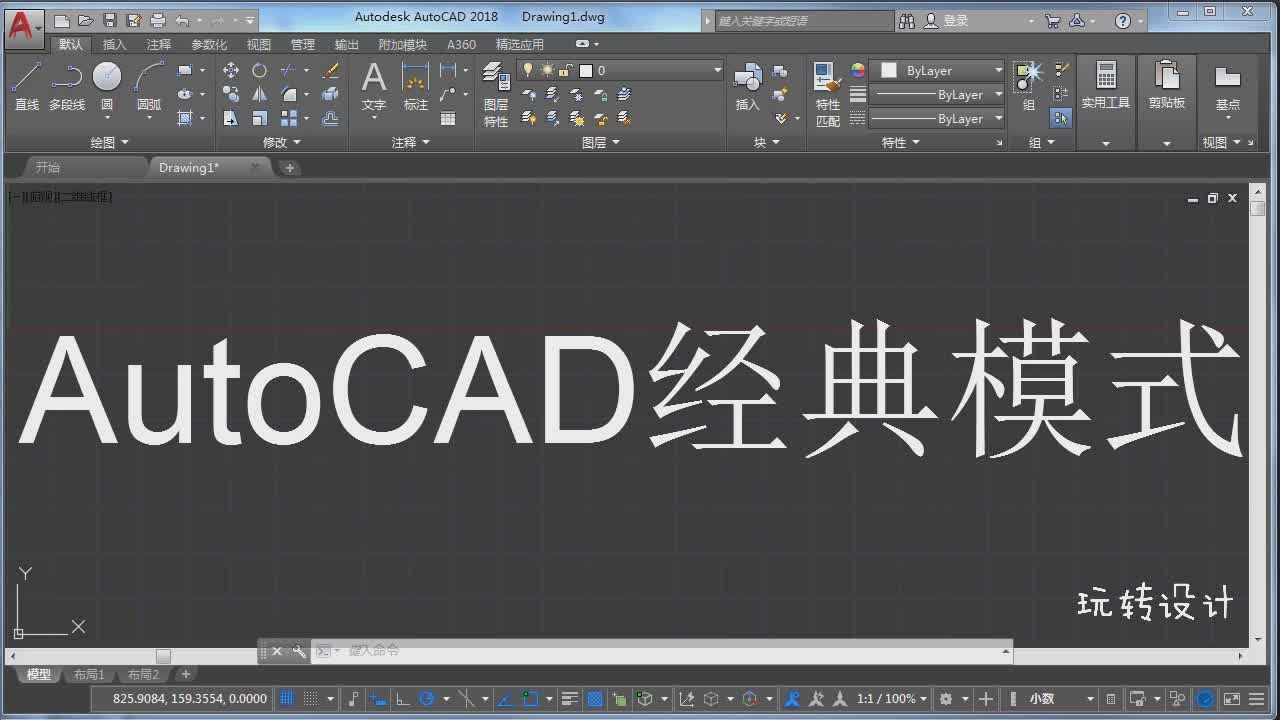Image resolution: width=1280 pixels, height=720 pixels.
Task: Expand the Modify (修改) panel
Action: [282, 142]
